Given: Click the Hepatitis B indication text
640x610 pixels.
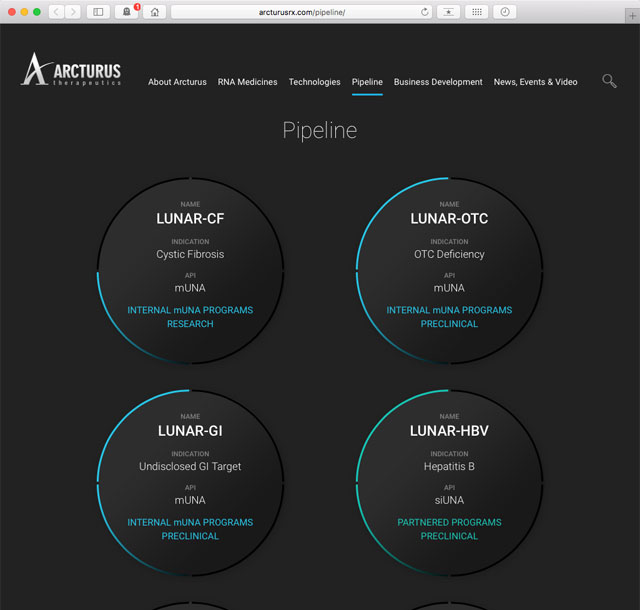Looking at the screenshot, I should [x=449, y=466].
